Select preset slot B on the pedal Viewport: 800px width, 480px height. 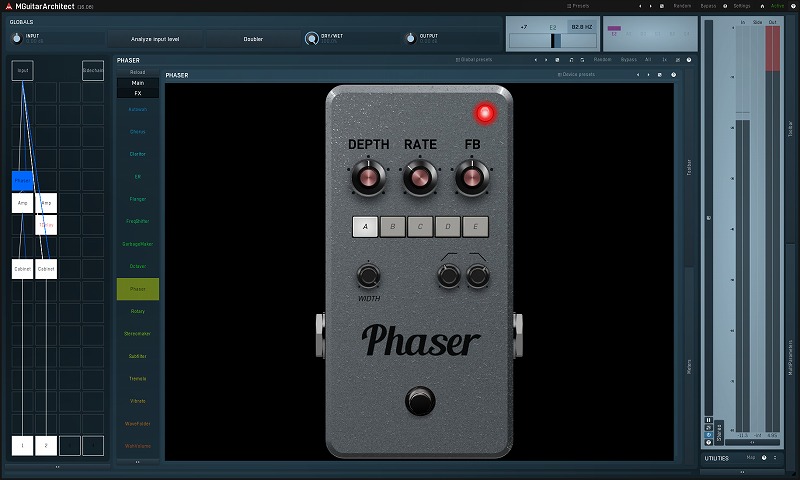coord(393,227)
